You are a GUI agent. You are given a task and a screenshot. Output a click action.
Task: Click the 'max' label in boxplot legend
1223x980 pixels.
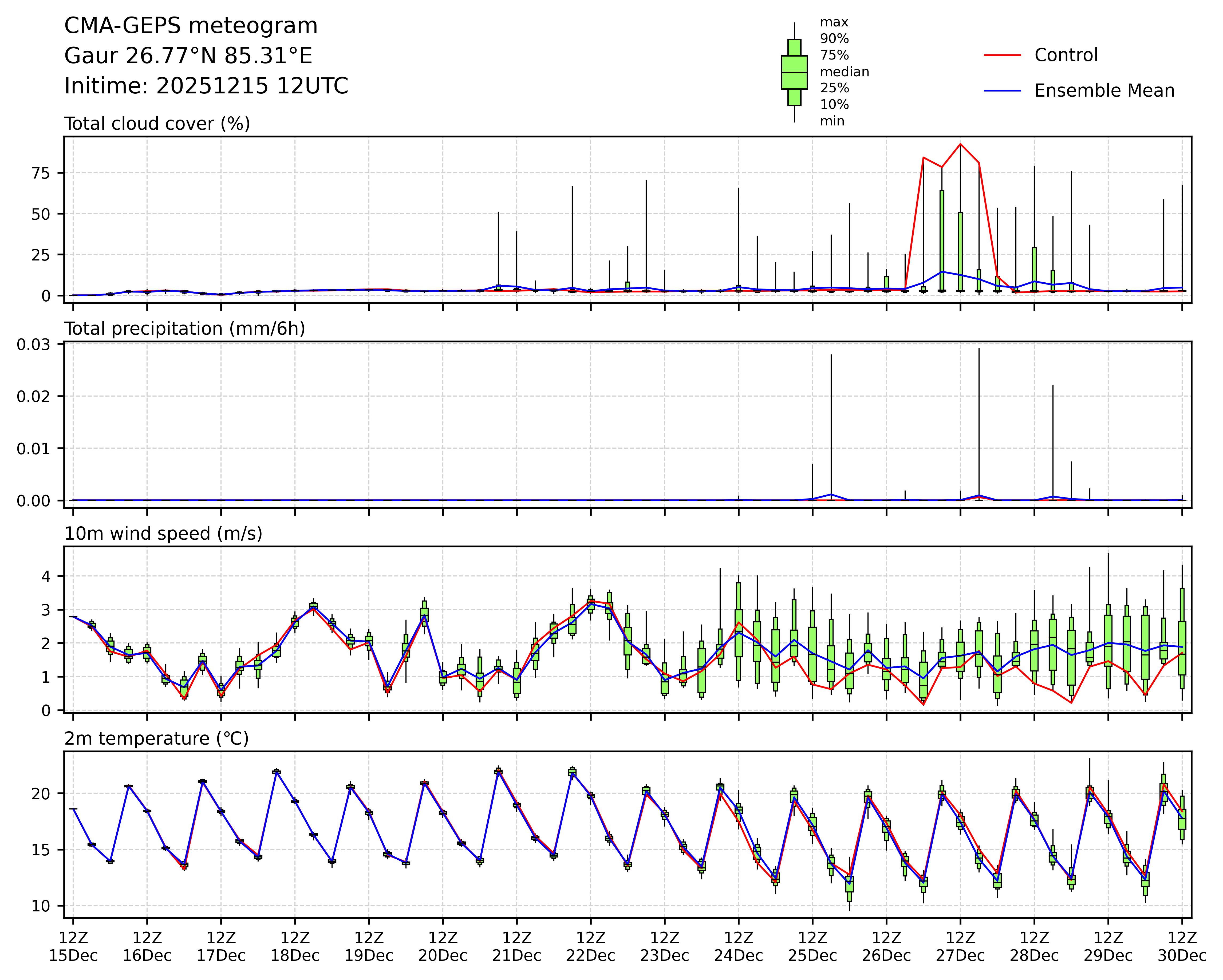834,23
